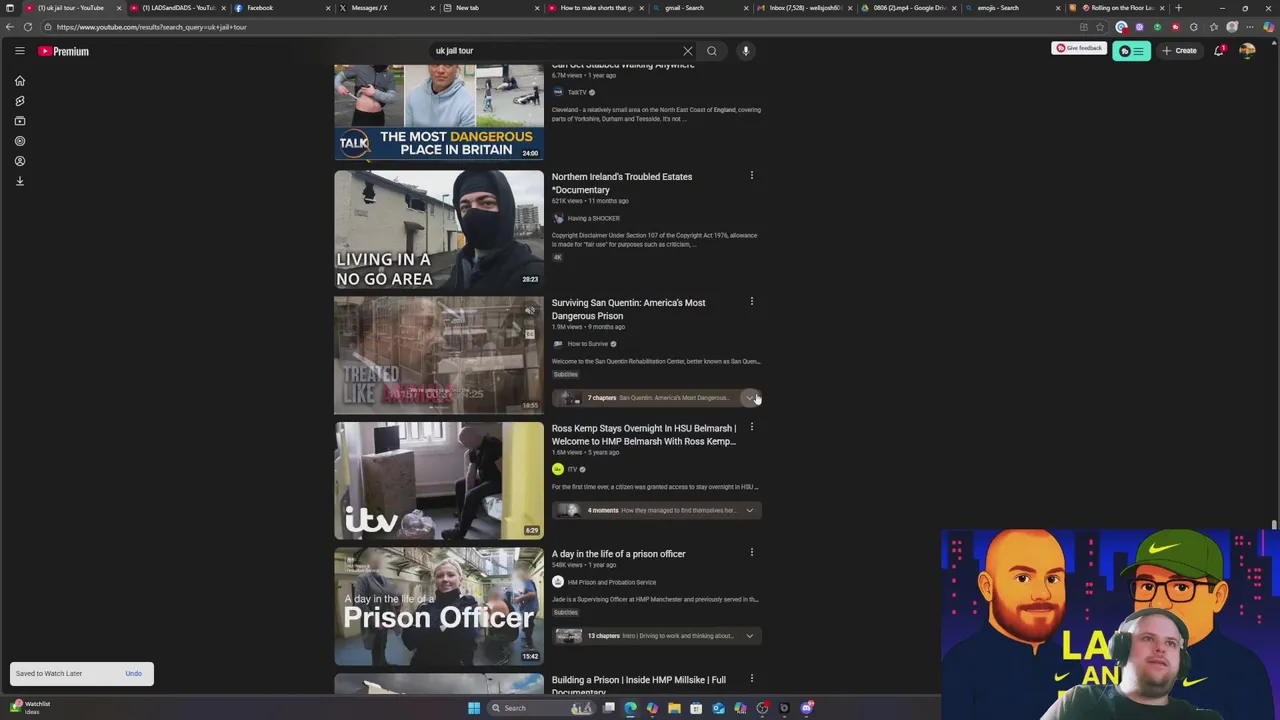The width and height of the screenshot is (1280, 720).
Task: Go to Home in the sidebar
Action: (19, 81)
